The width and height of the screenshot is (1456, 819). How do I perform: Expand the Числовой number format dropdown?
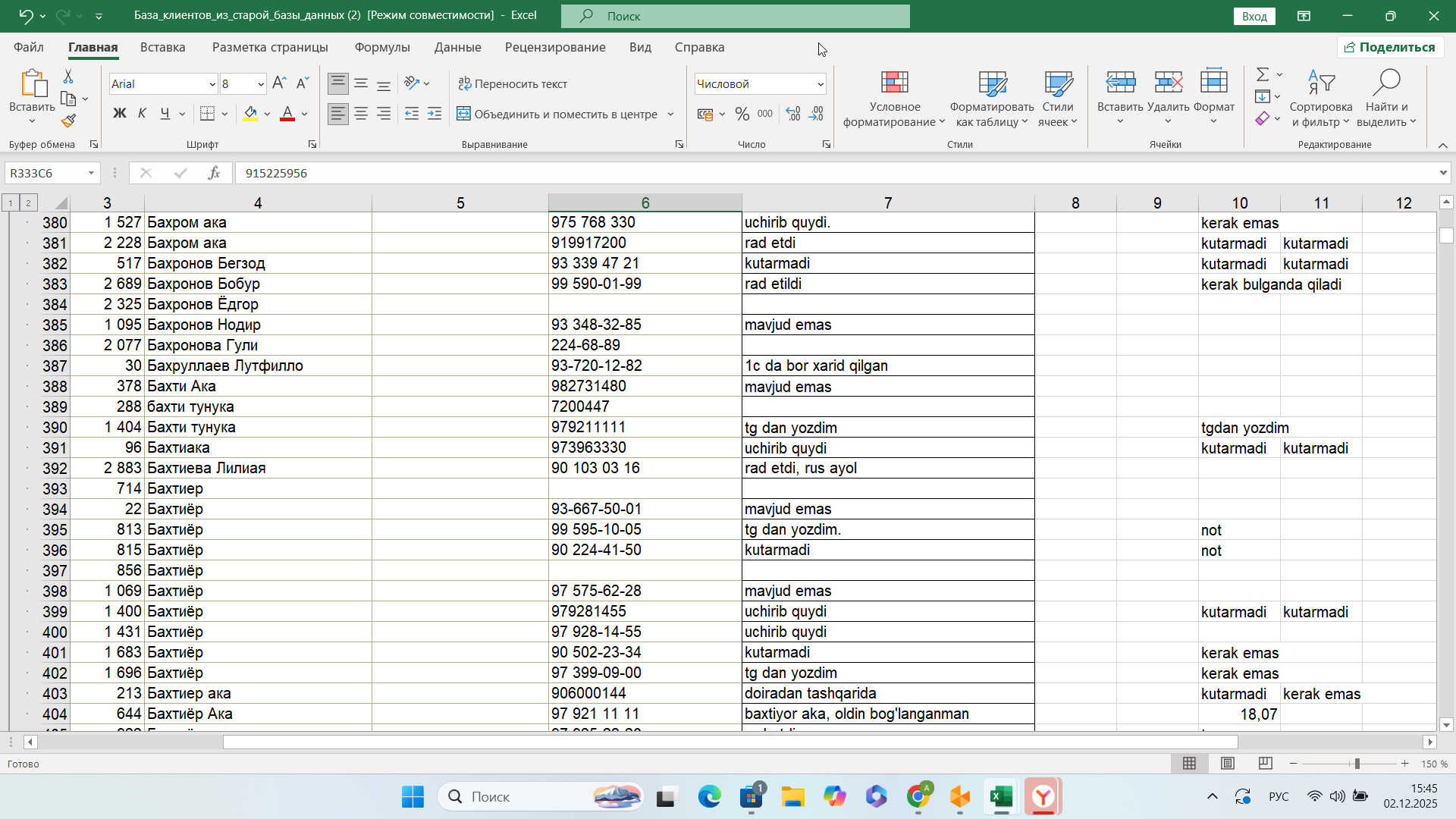tap(821, 84)
